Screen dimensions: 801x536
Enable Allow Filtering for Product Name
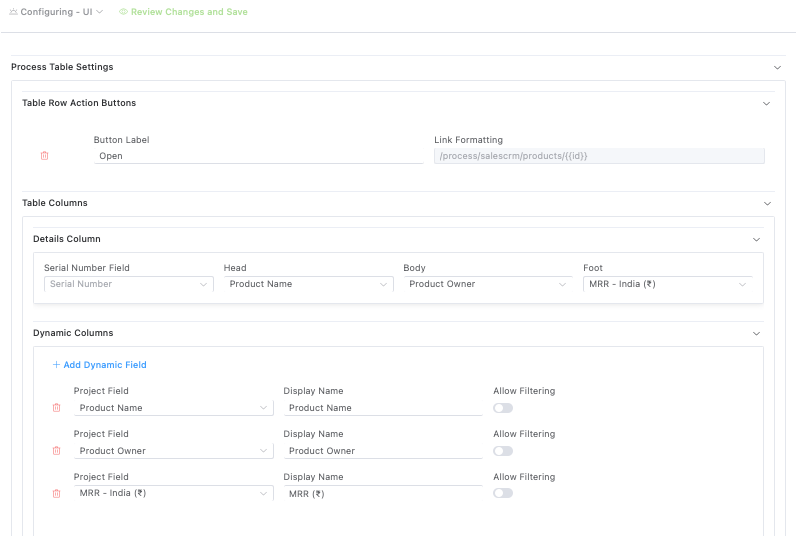click(503, 408)
